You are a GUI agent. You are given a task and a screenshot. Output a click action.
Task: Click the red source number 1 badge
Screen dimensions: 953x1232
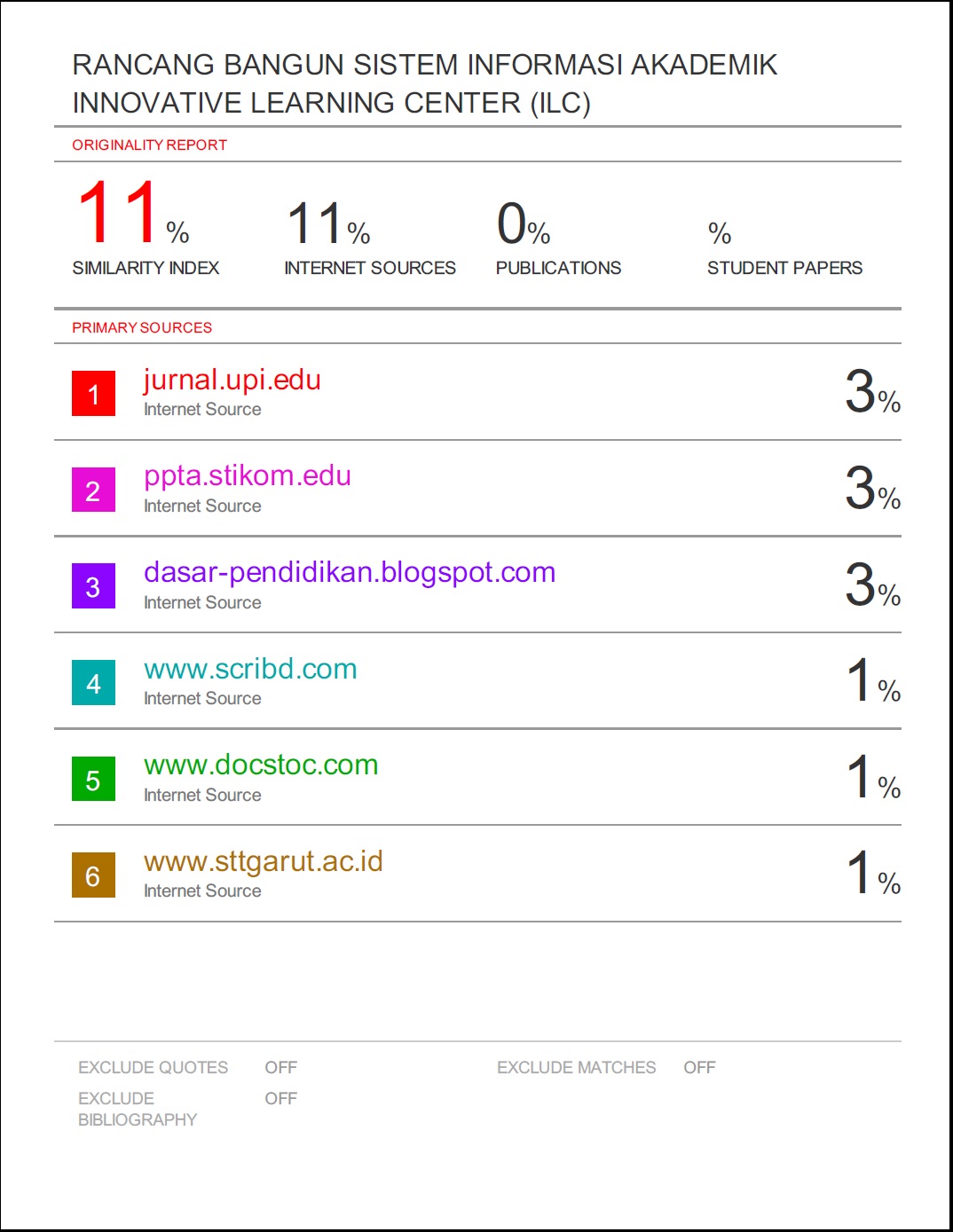93,394
